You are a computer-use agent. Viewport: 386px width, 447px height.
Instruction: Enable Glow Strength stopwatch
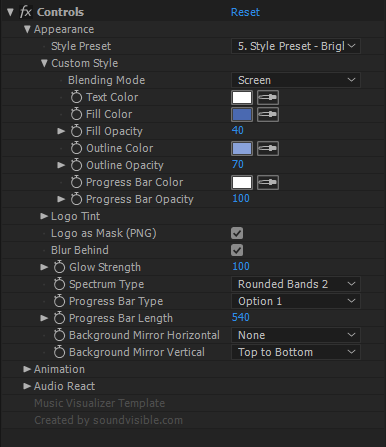pos(59,267)
